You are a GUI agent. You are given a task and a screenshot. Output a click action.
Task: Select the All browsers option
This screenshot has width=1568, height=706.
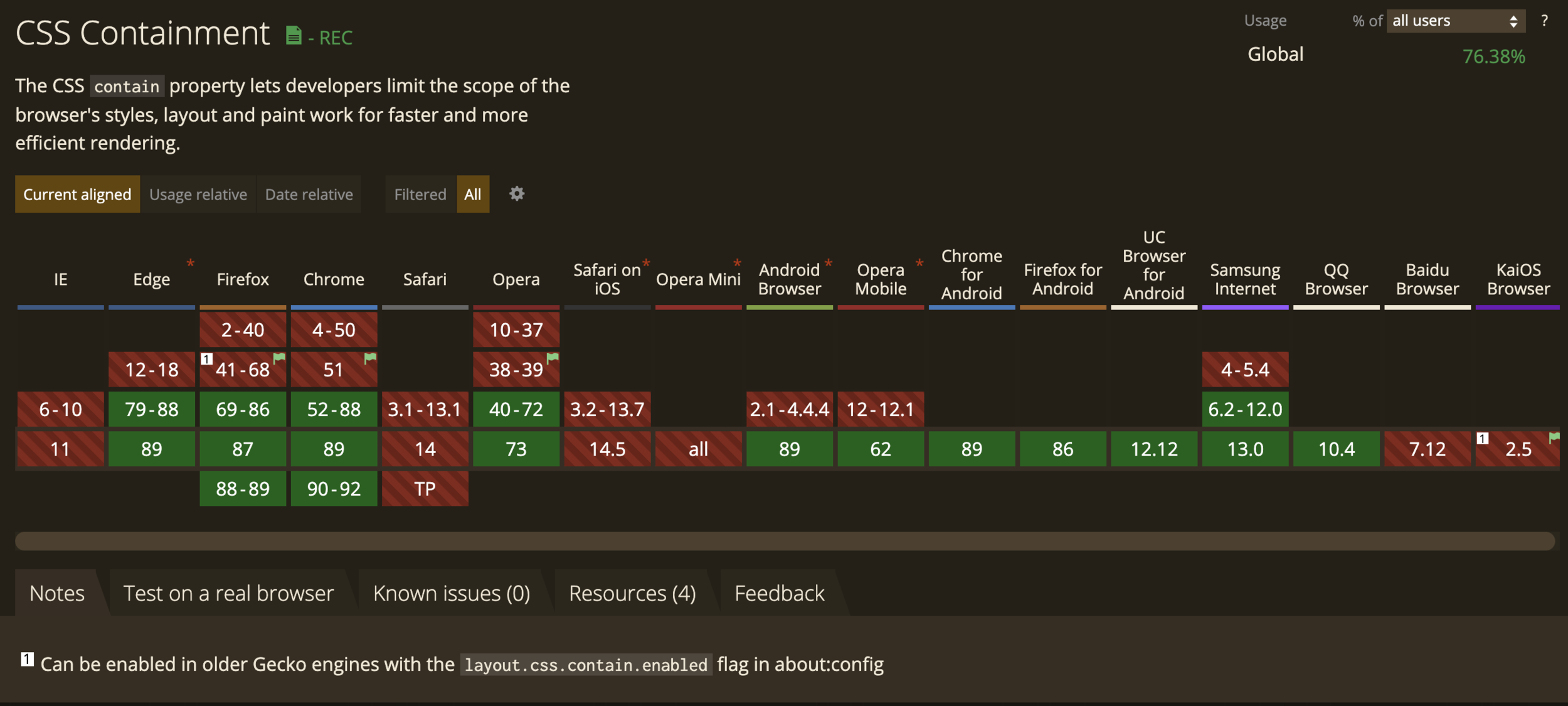[472, 195]
